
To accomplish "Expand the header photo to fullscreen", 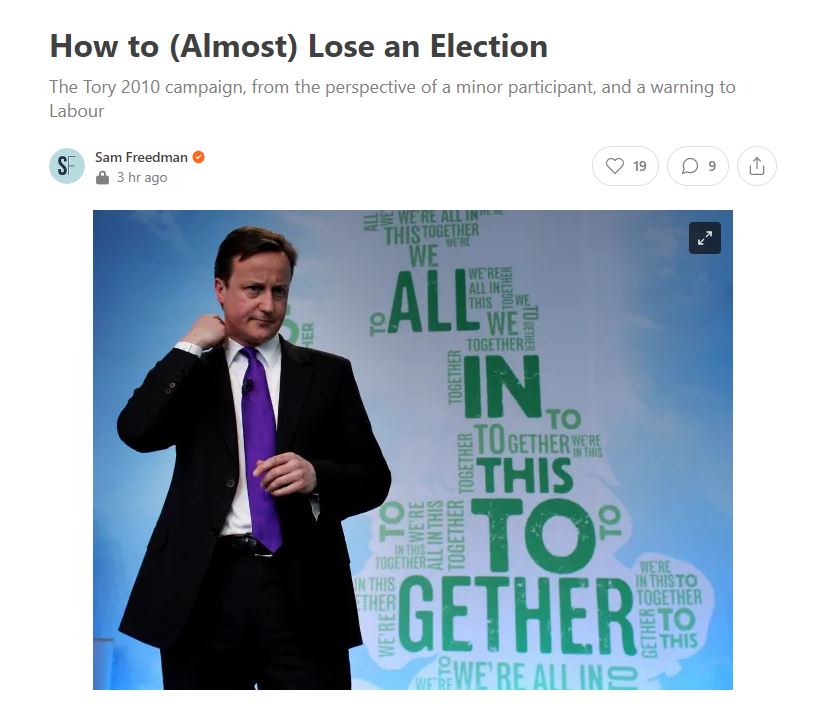I will (x=705, y=238).
